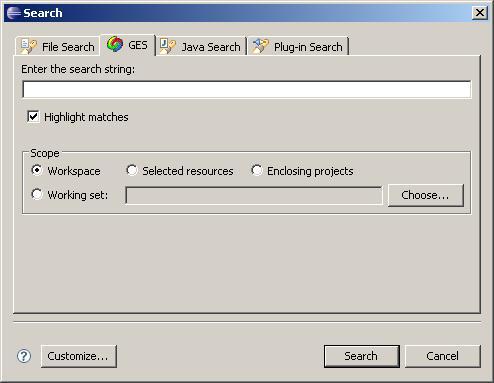Switch to the Plug-in Search tab
Viewport: 494px width, 383px height.
coord(298,46)
